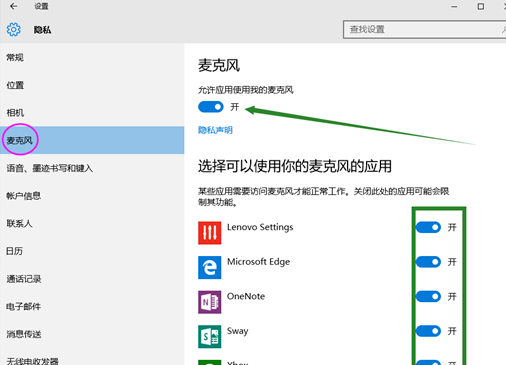Open 消息传送 privacy settings
The width and height of the screenshot is (506, 365).
[92, 334]
